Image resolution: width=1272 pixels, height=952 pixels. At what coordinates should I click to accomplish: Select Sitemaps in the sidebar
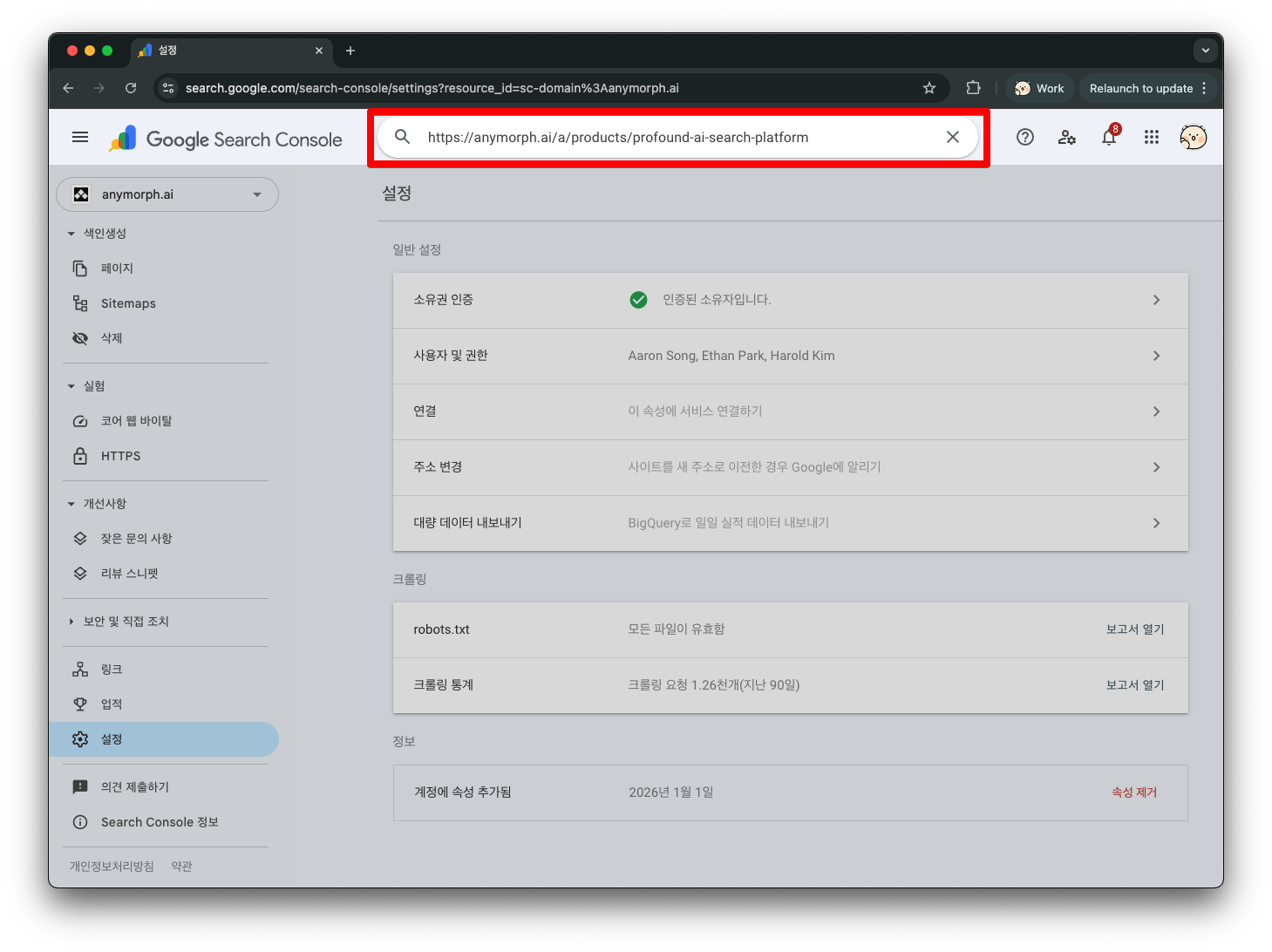click(127, 303)
